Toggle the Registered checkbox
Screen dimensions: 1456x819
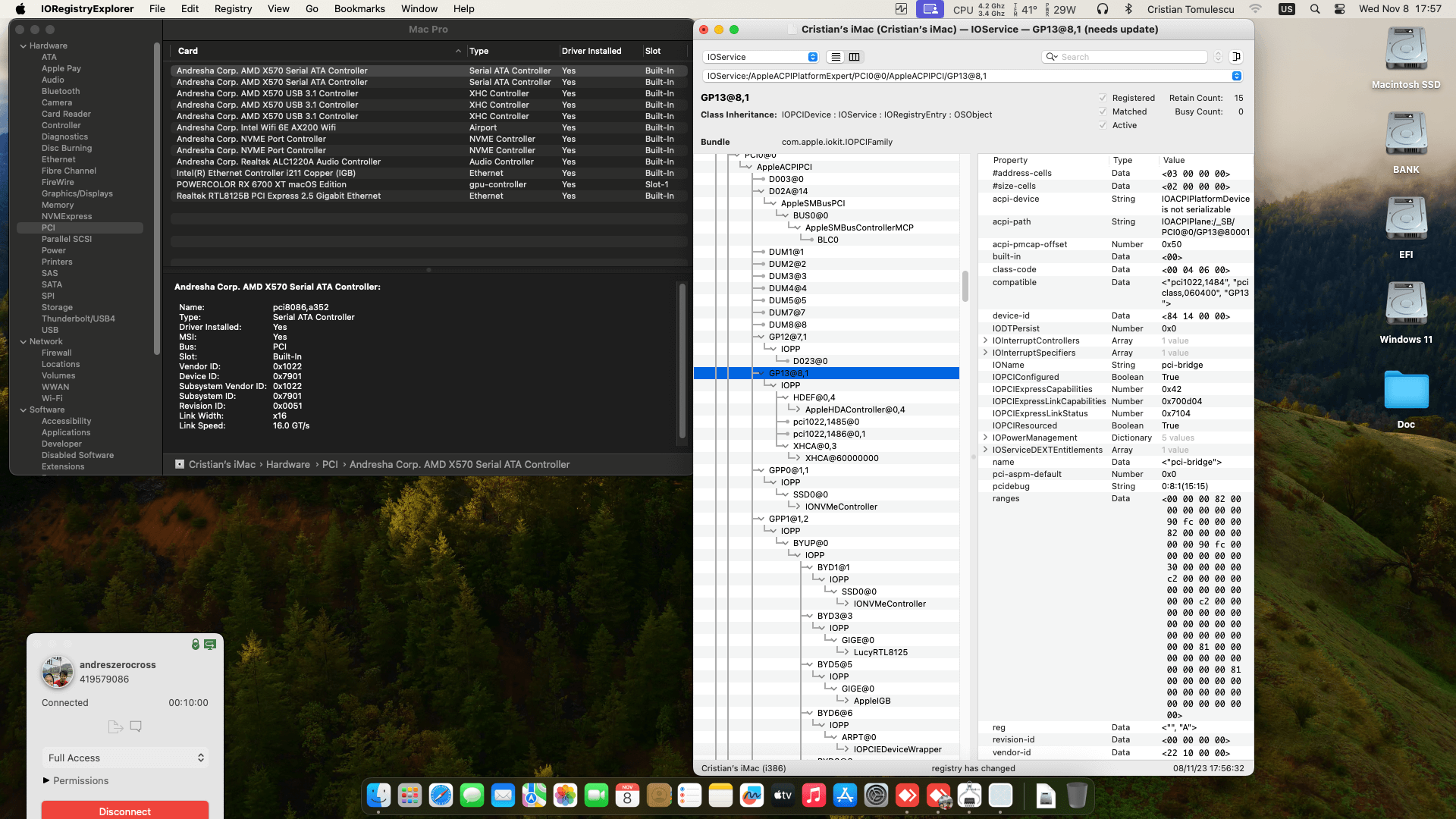coord(1103,98)
